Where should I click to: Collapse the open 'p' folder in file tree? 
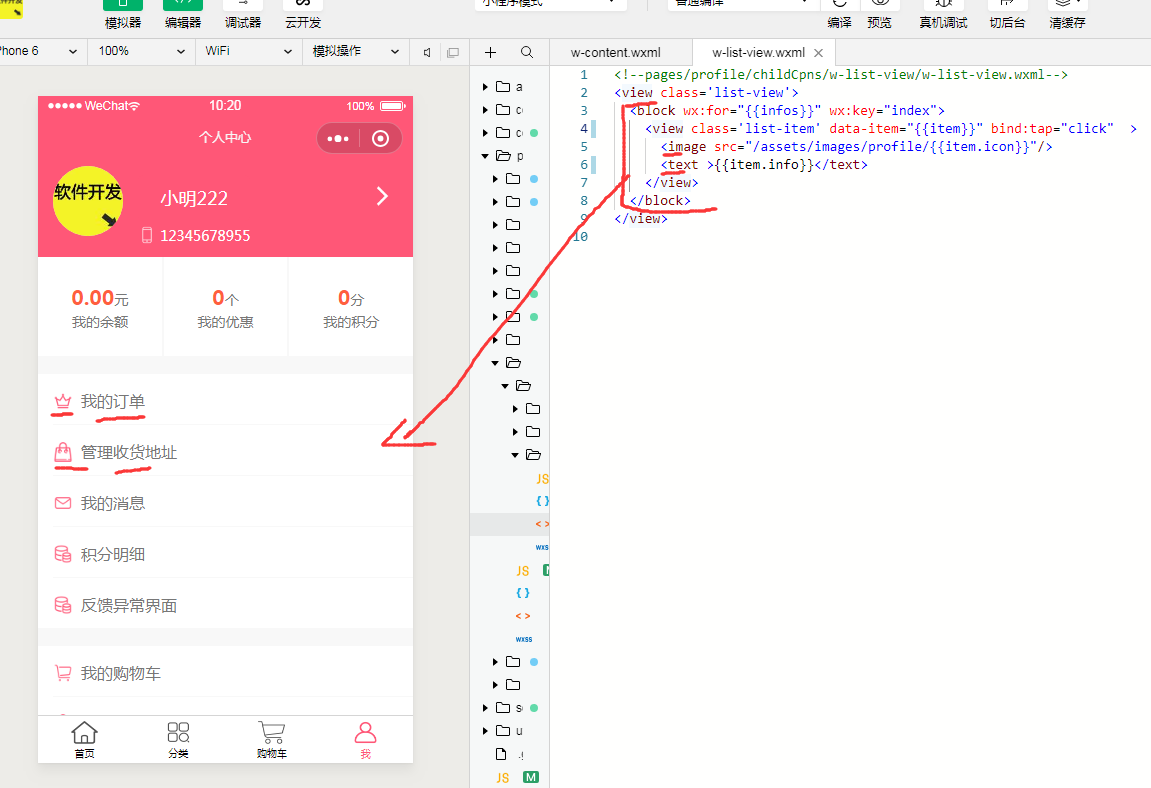click(x=484, y=156)
